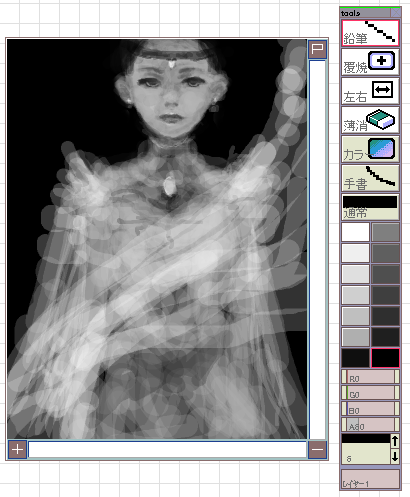Select the 手書 freehand line tool

[370, 178]
